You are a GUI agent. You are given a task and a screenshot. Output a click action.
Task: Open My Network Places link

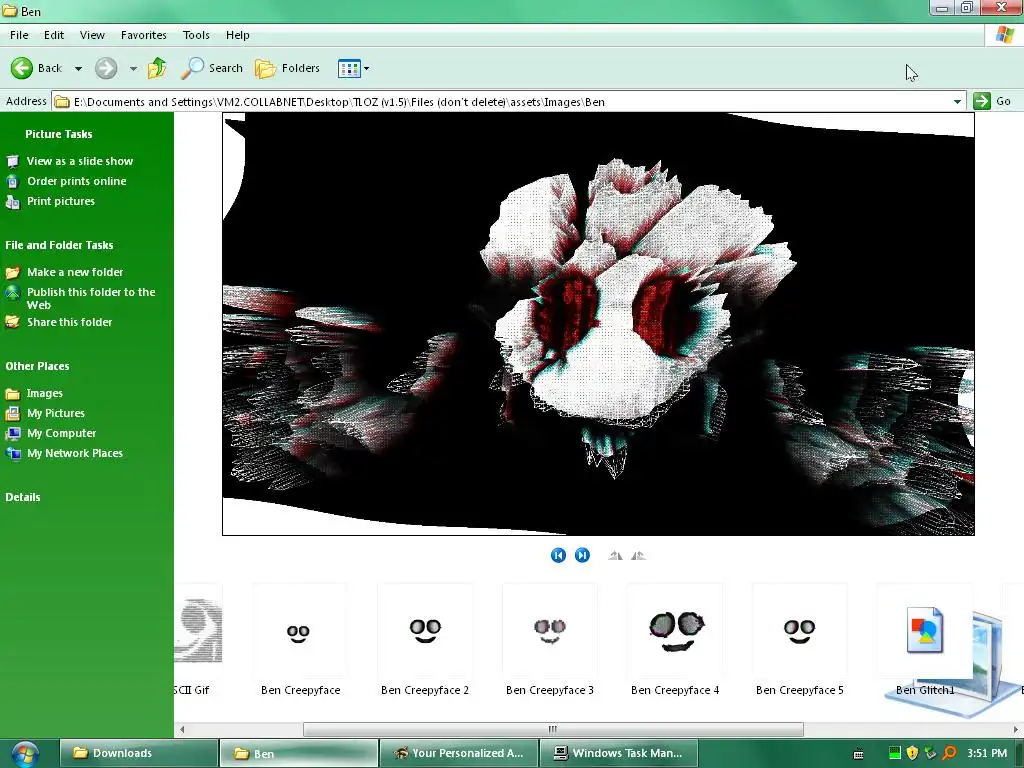pos(74,453)
